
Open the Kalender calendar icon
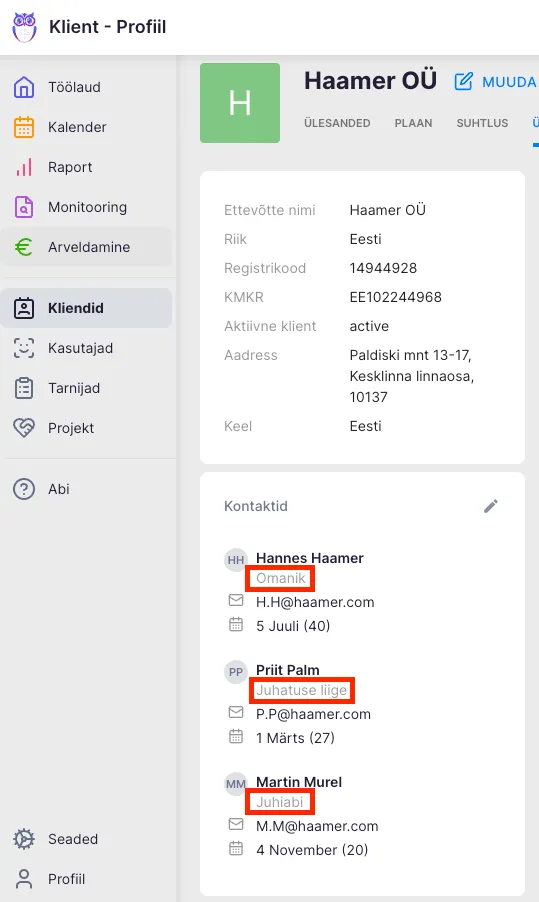point(24,127)
